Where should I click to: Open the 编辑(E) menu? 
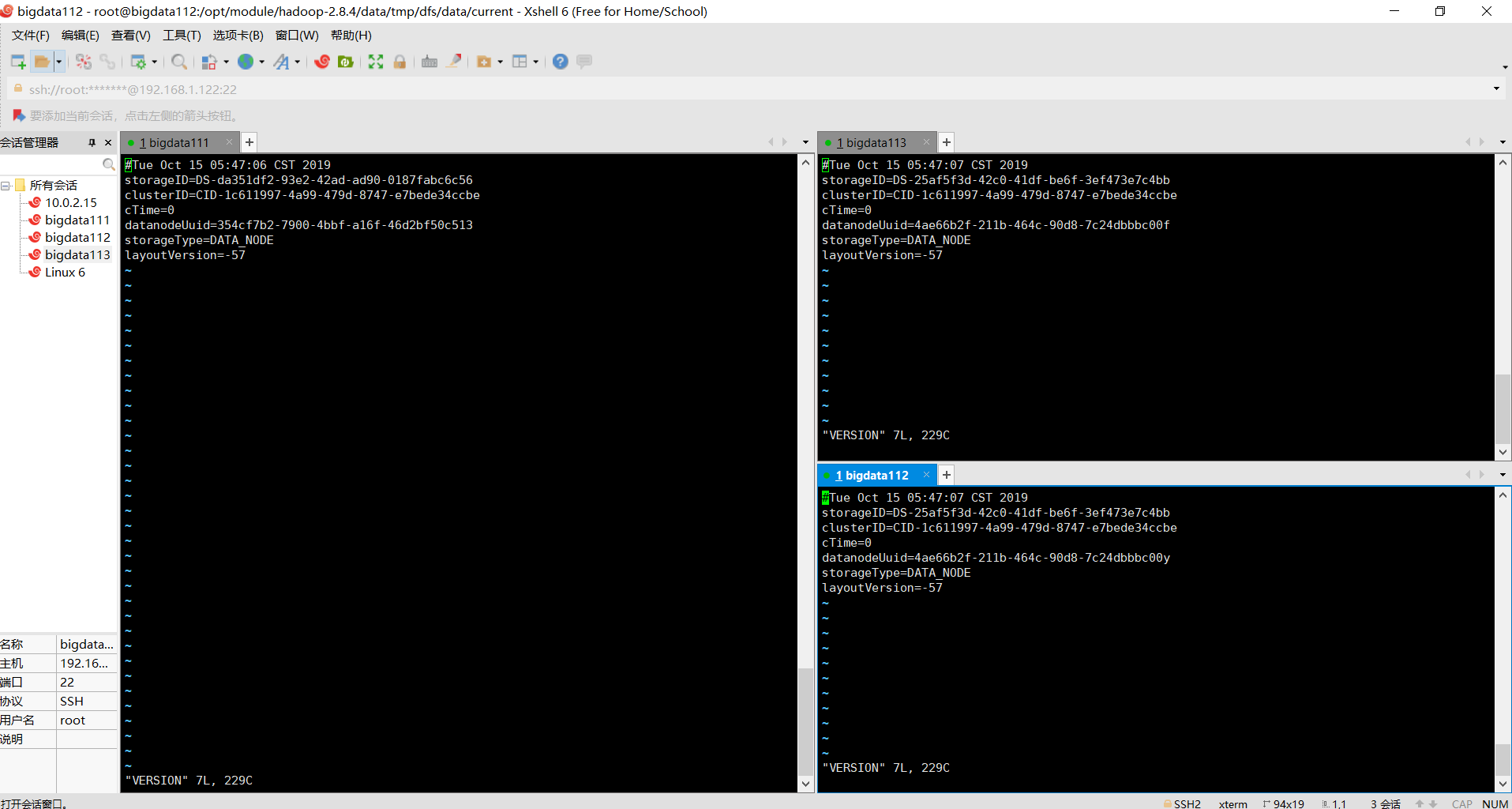[x=80, y=36]
